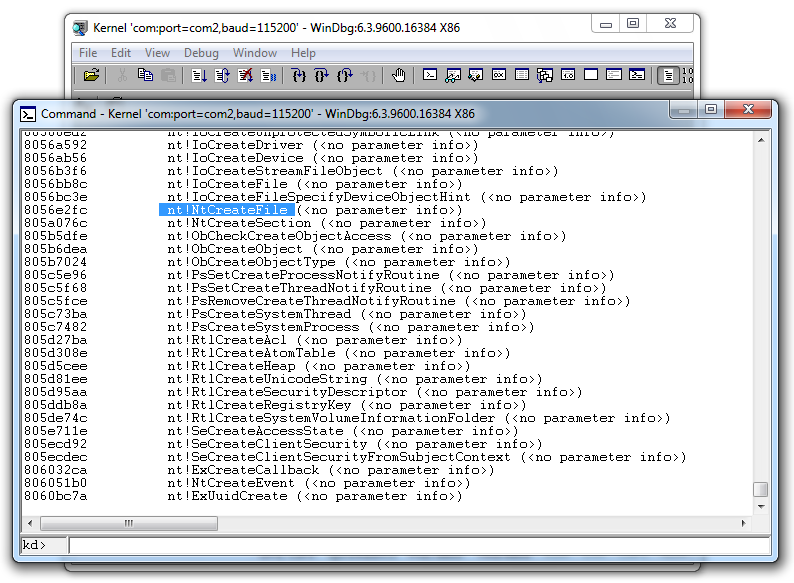This screenshot has width=794, height=583.
Task: Open the Call Stack window toolbar icon
Action: tap(545, 75)
